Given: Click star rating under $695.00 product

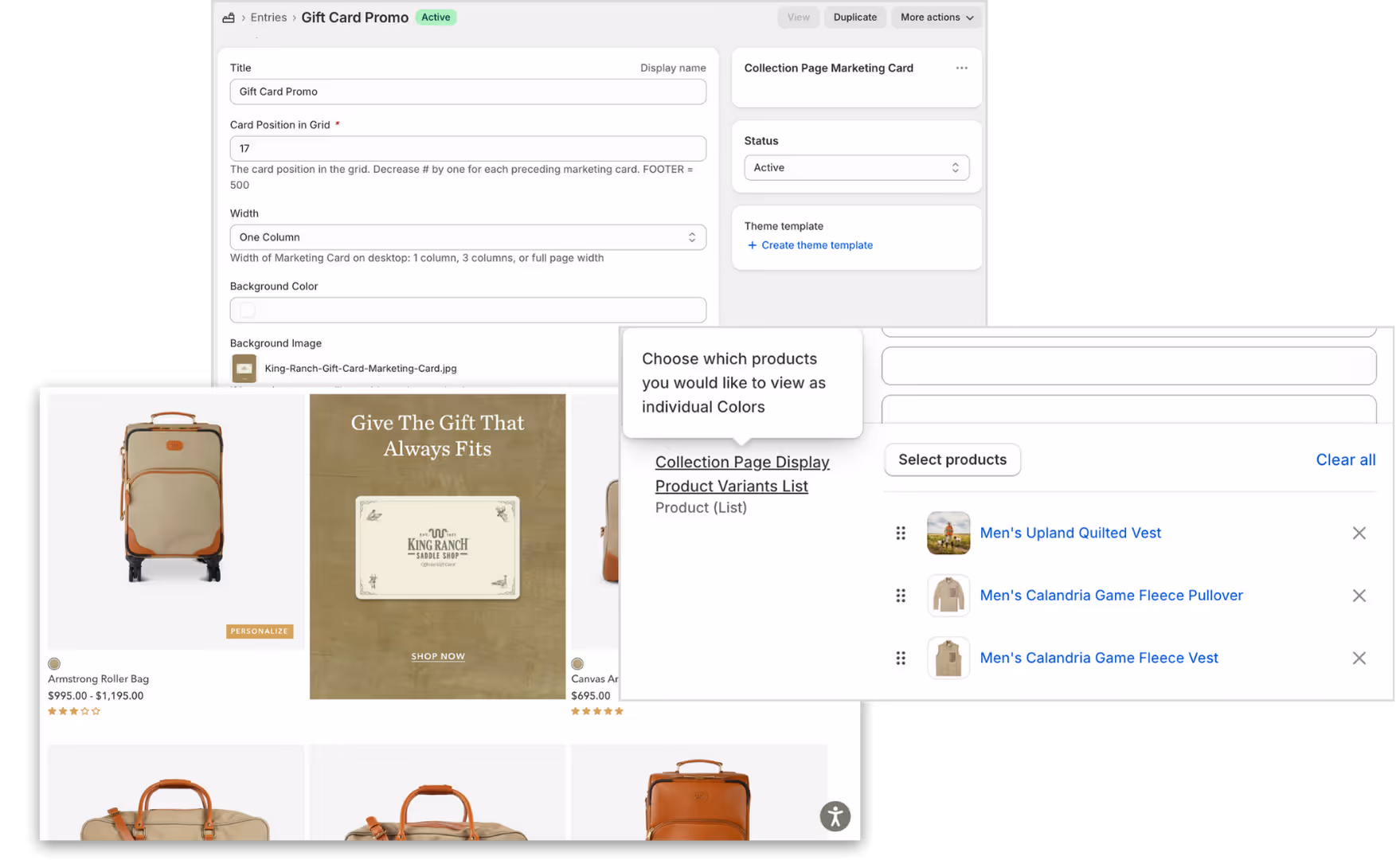Looking at the screenshot, I should point(597,711).
